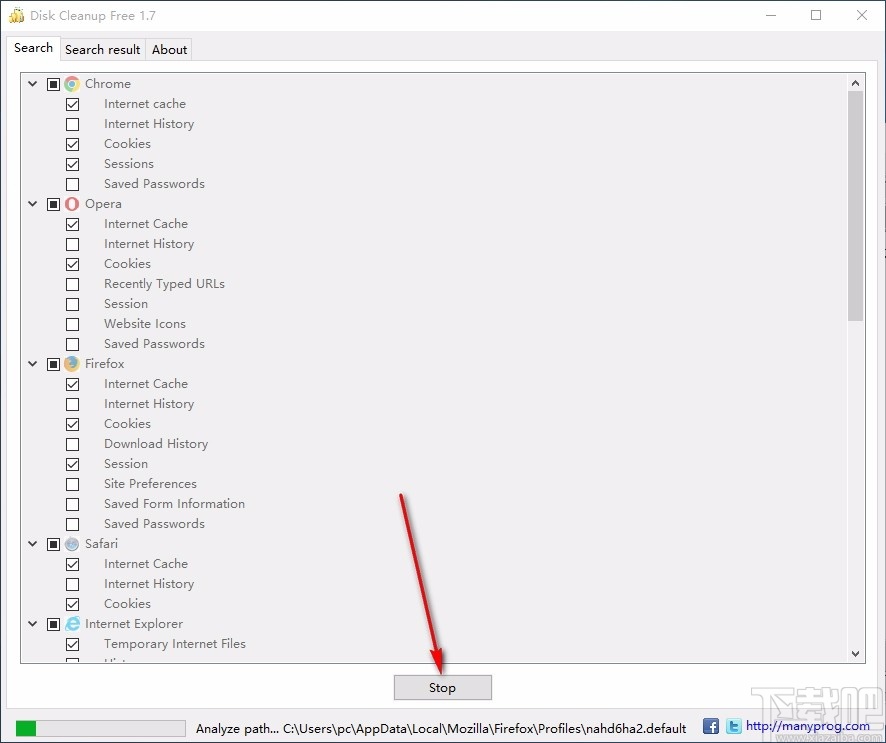Select Opera Internet History label
Viewport: 886px width, 743px height.
pos(149,244)
